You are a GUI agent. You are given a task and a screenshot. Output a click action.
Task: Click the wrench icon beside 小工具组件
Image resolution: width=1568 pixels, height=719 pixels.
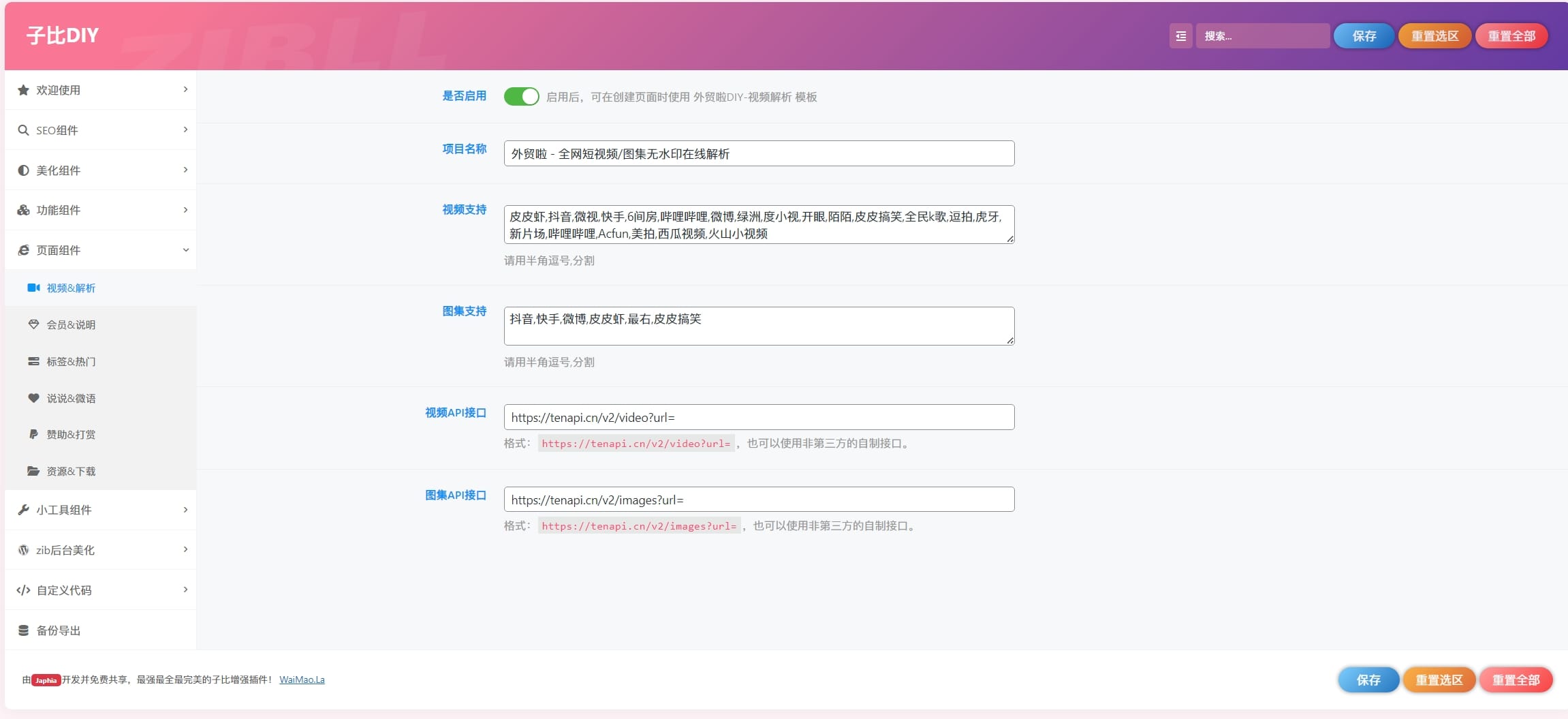click(x=23, y=510)
